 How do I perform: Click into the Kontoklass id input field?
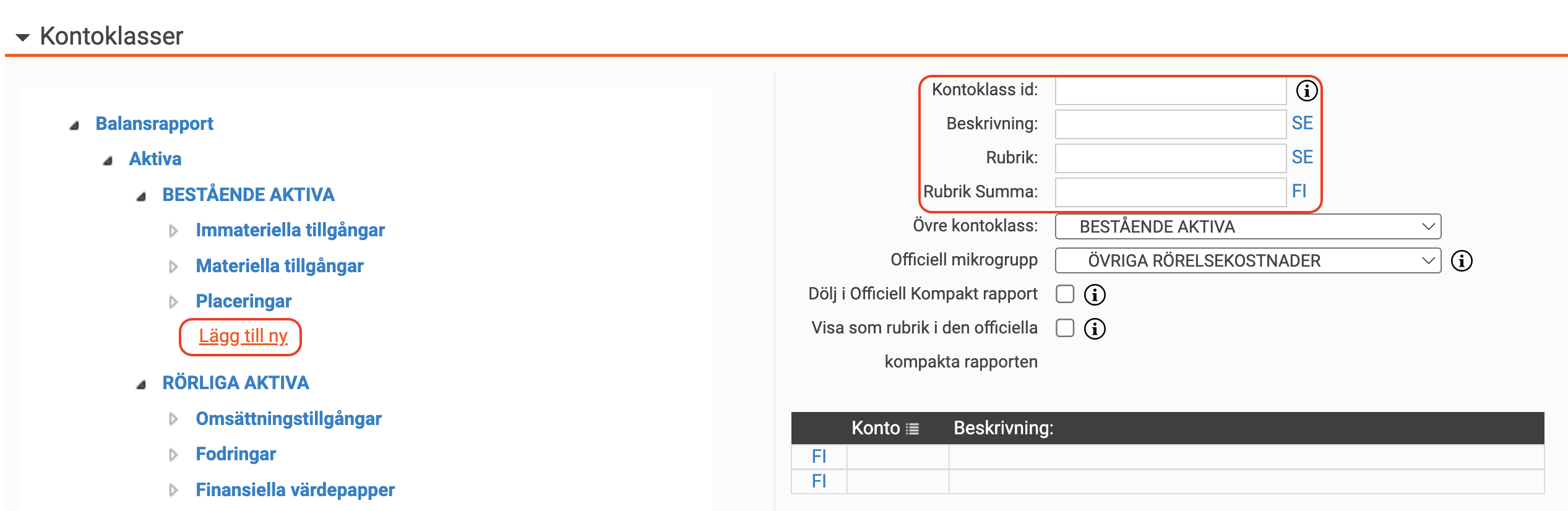pos(1170,91)
